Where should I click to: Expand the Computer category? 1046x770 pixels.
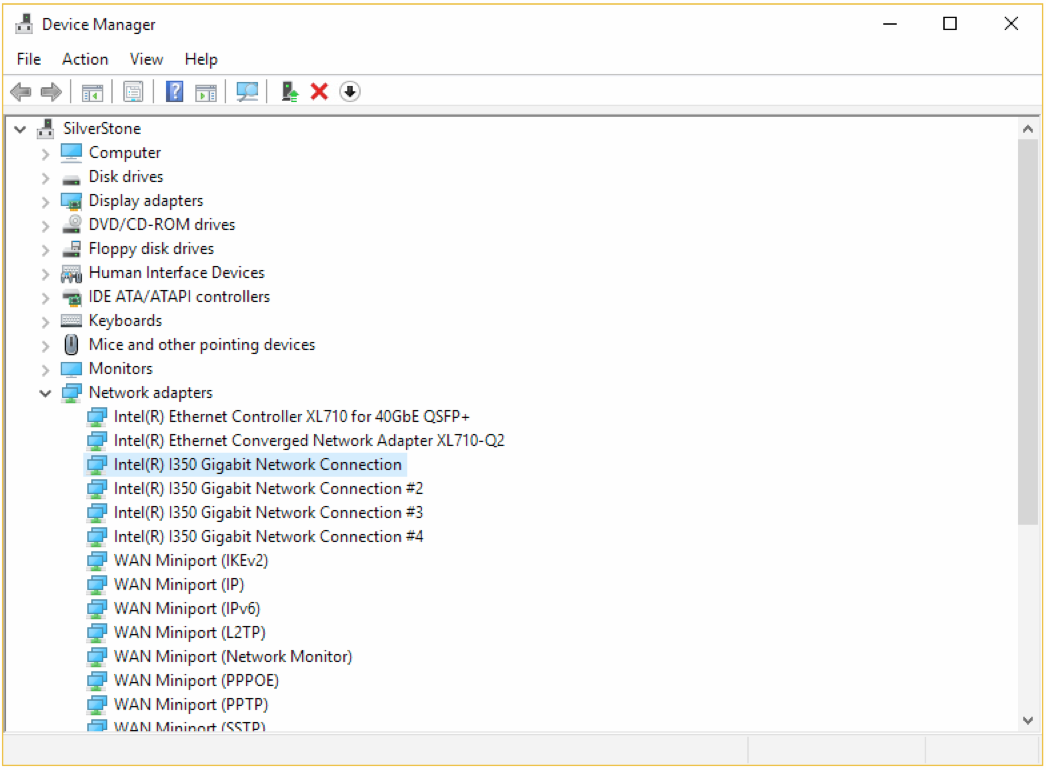tap(45, 153)
